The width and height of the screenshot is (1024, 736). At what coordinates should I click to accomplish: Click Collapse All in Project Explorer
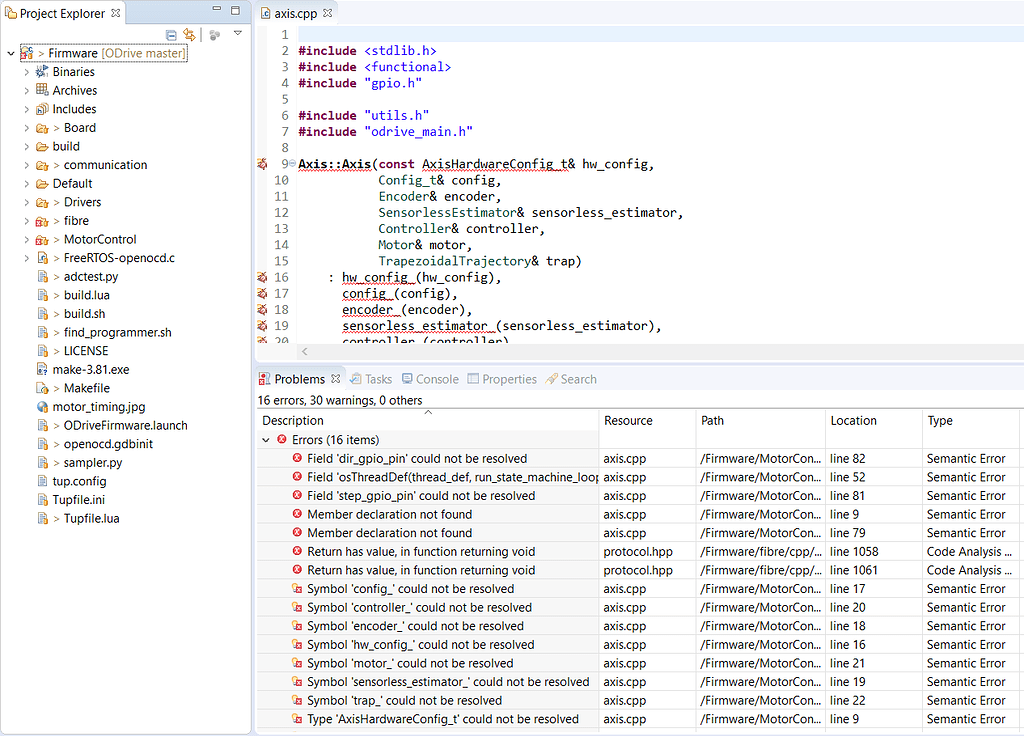(172, 34)
